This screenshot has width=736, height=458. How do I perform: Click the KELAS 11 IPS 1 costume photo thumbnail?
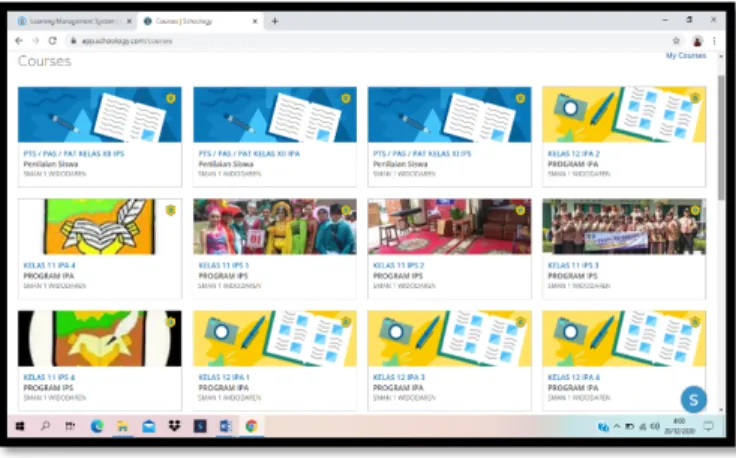tap(275, 227)
